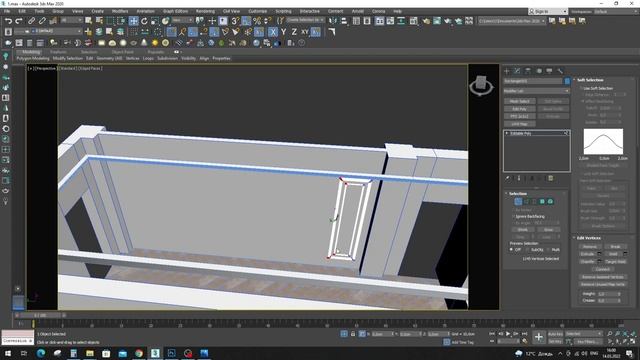Click Pin Stack icon below modifier stack
640x360 pixels.
(507, 178)
